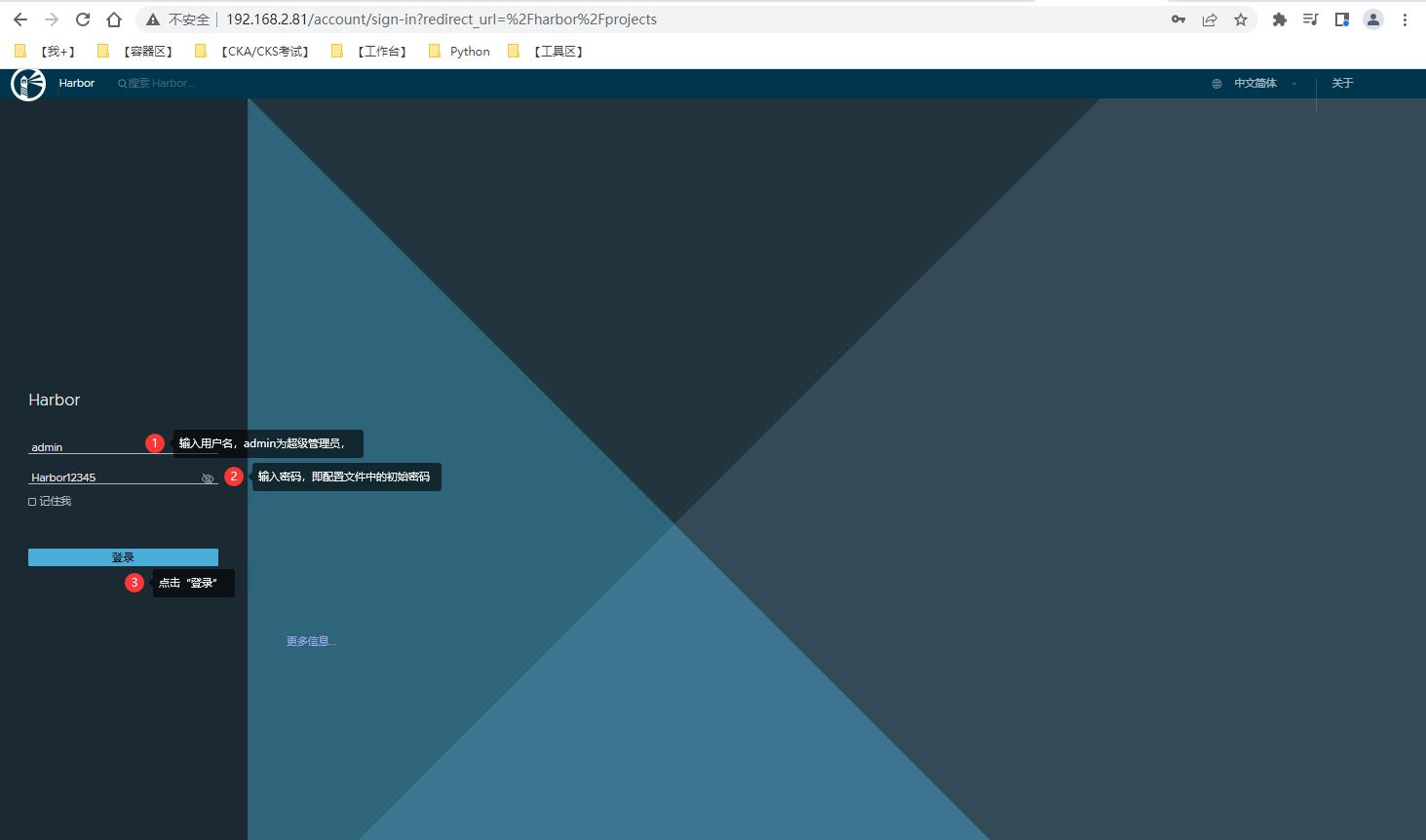Click the 关于 about link
The height and width of the screenshot is (840, 1426).
1342,84
